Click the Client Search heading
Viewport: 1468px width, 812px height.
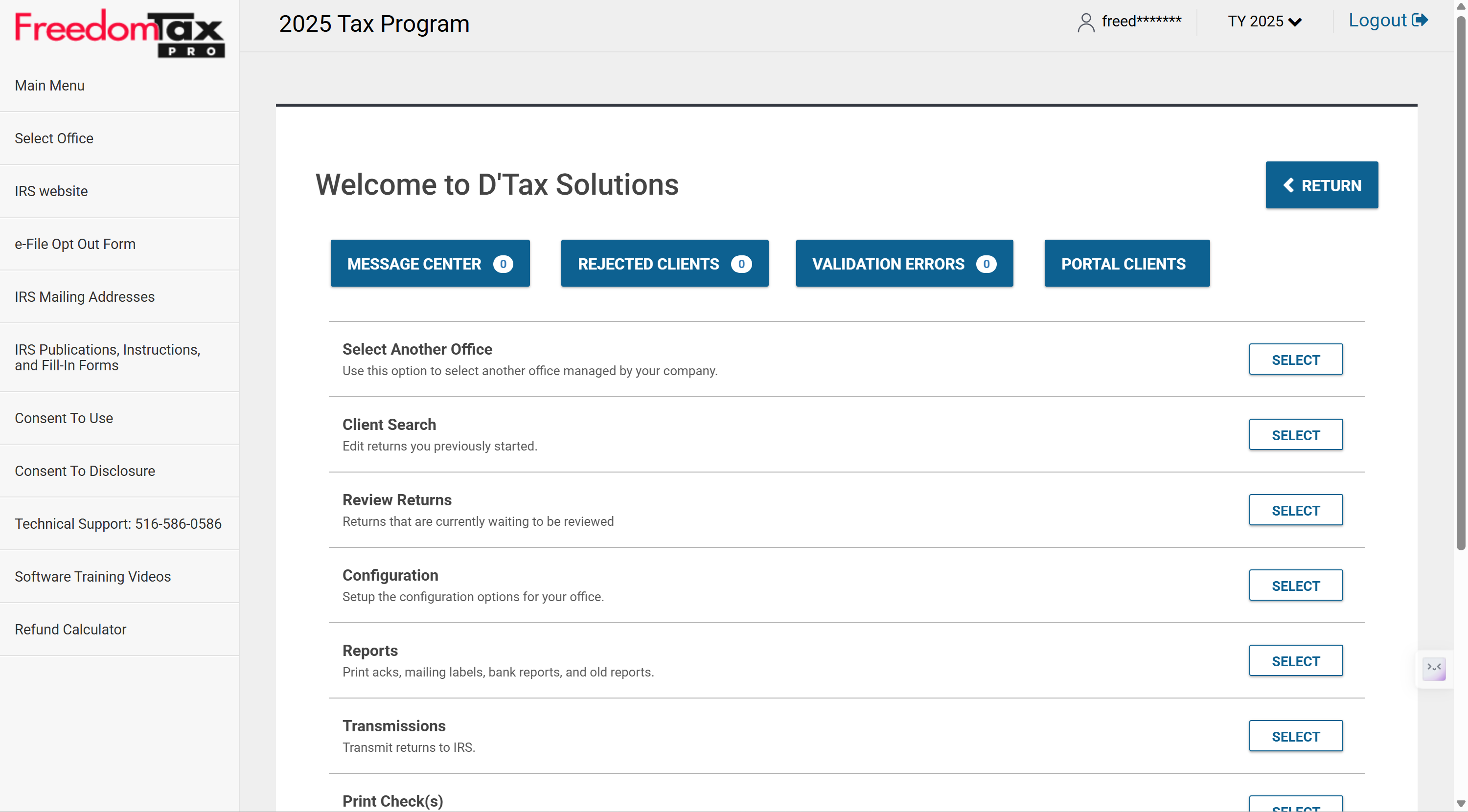coord(389,425)
